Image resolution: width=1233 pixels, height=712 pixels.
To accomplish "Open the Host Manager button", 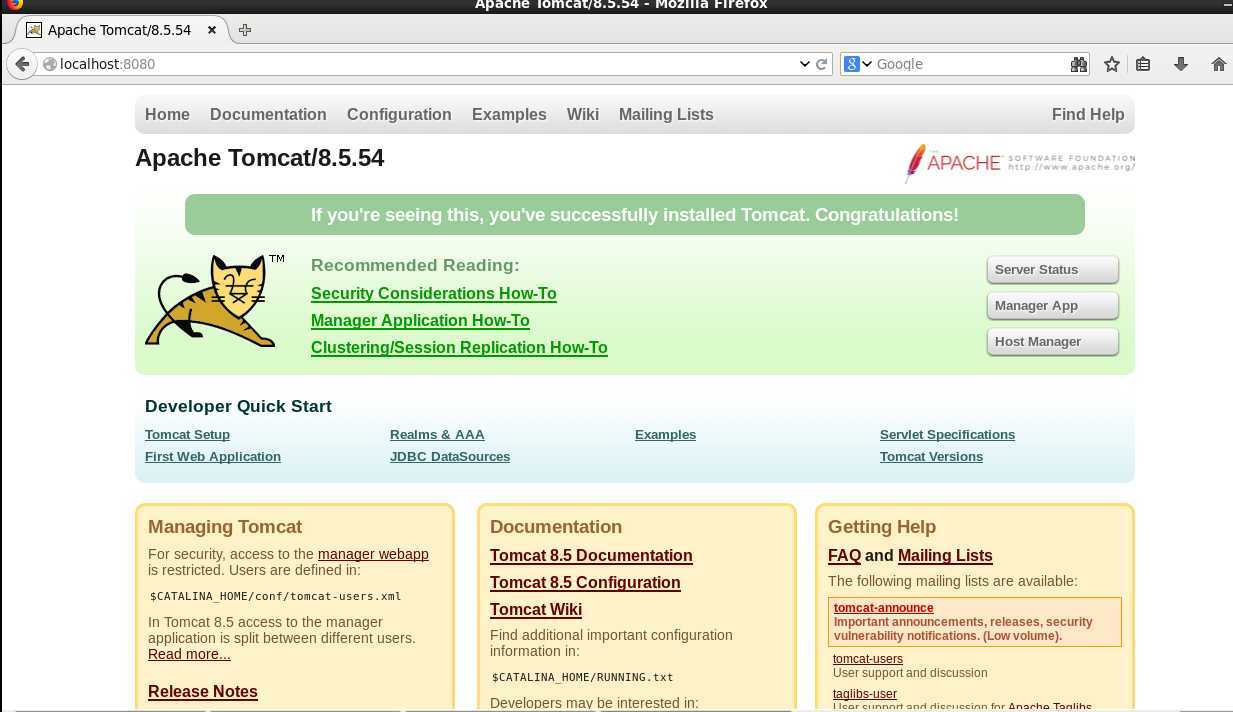I will 1052,342.
